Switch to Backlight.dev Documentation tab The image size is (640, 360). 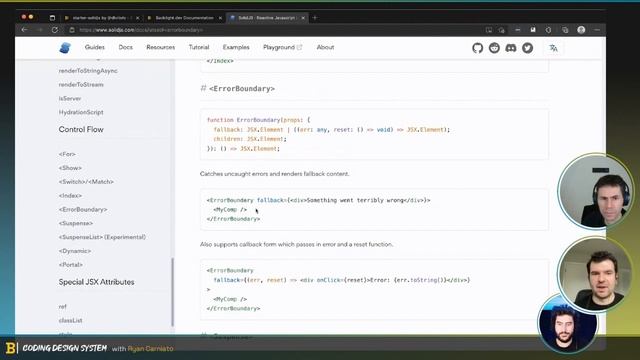[184, 18]
